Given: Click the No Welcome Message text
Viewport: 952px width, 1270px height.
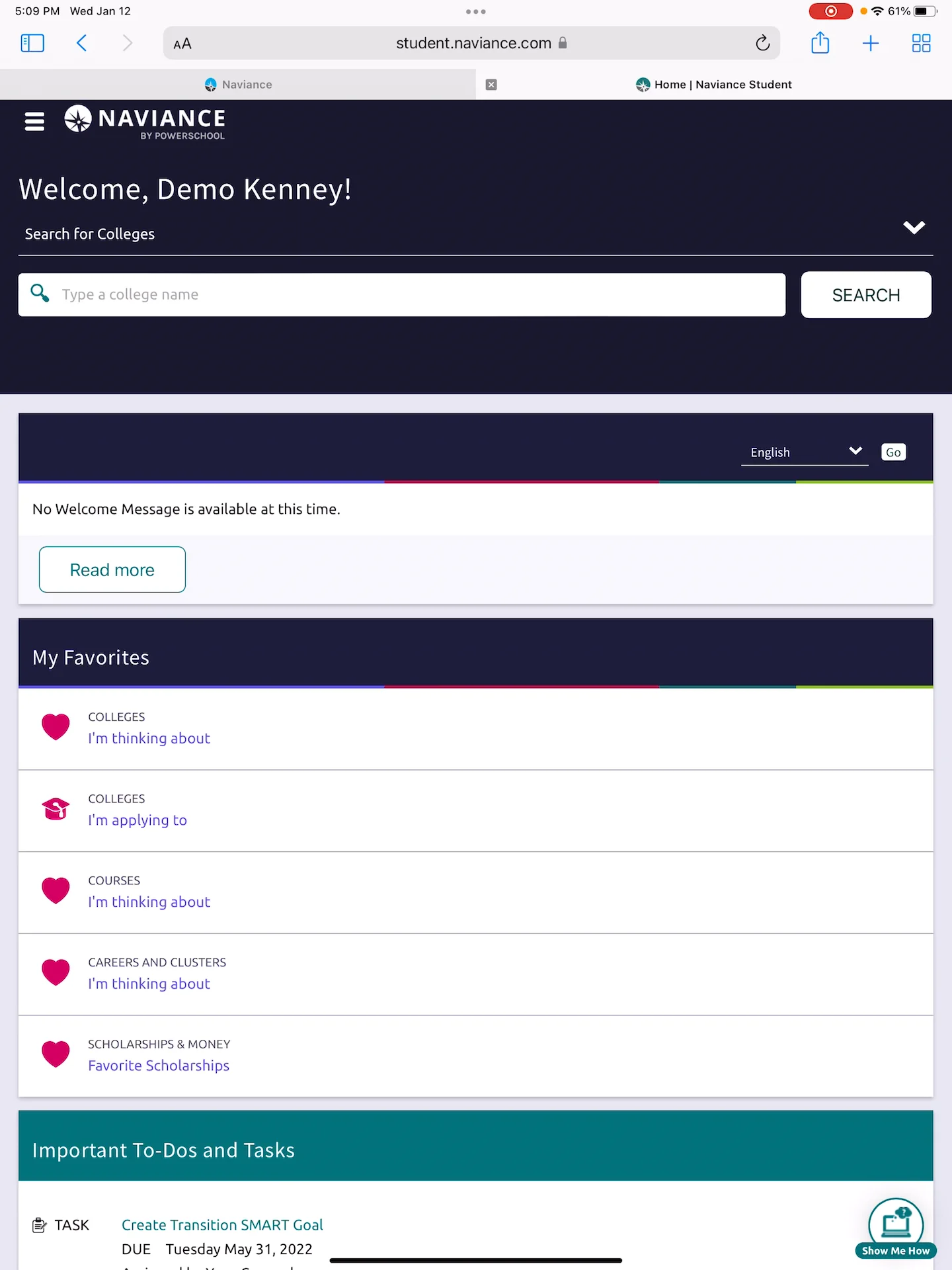Looking at the screenshot, I should pos(186,509).
